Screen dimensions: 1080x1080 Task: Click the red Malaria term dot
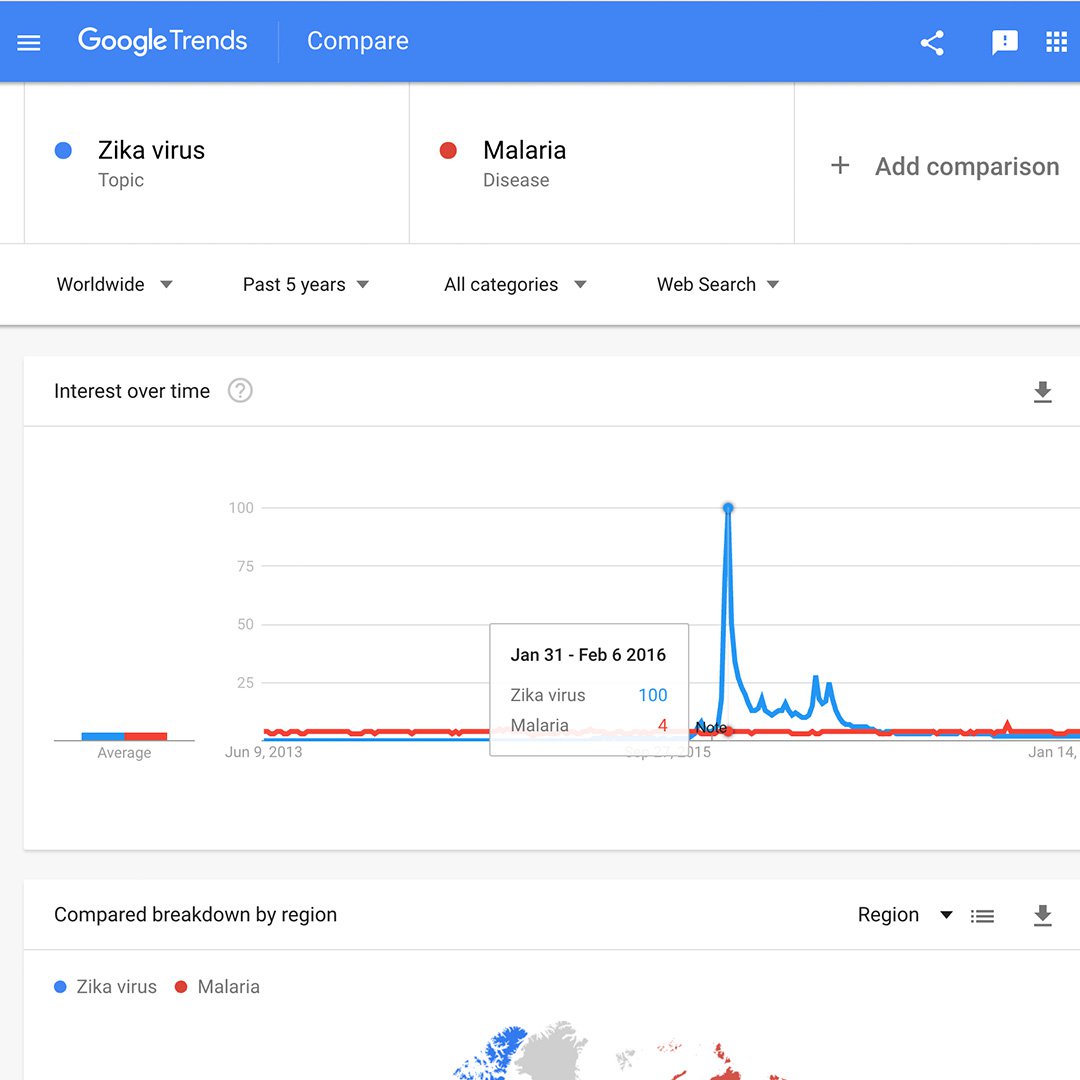coord(448,150)
